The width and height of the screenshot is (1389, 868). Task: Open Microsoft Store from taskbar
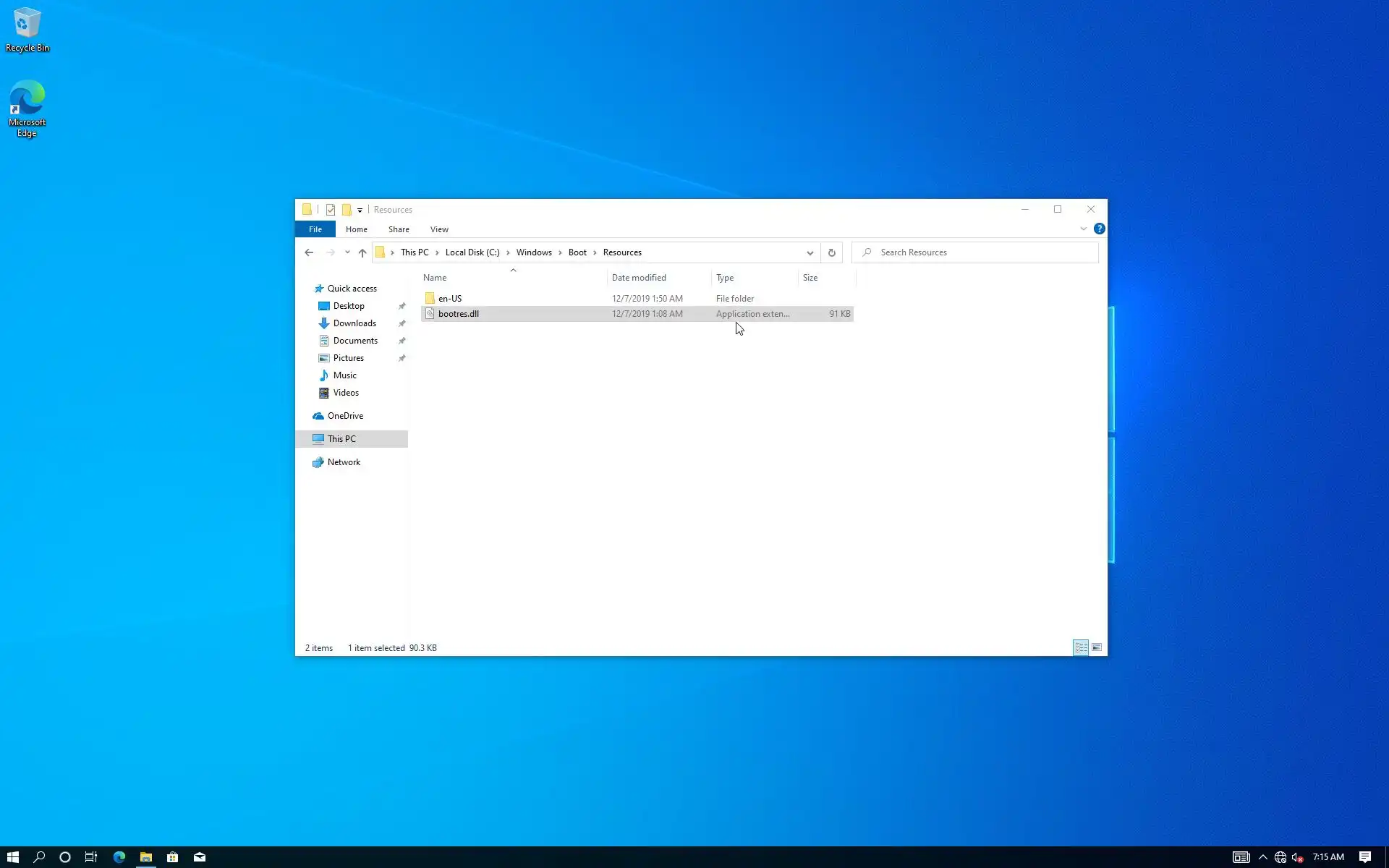[172, 857]
